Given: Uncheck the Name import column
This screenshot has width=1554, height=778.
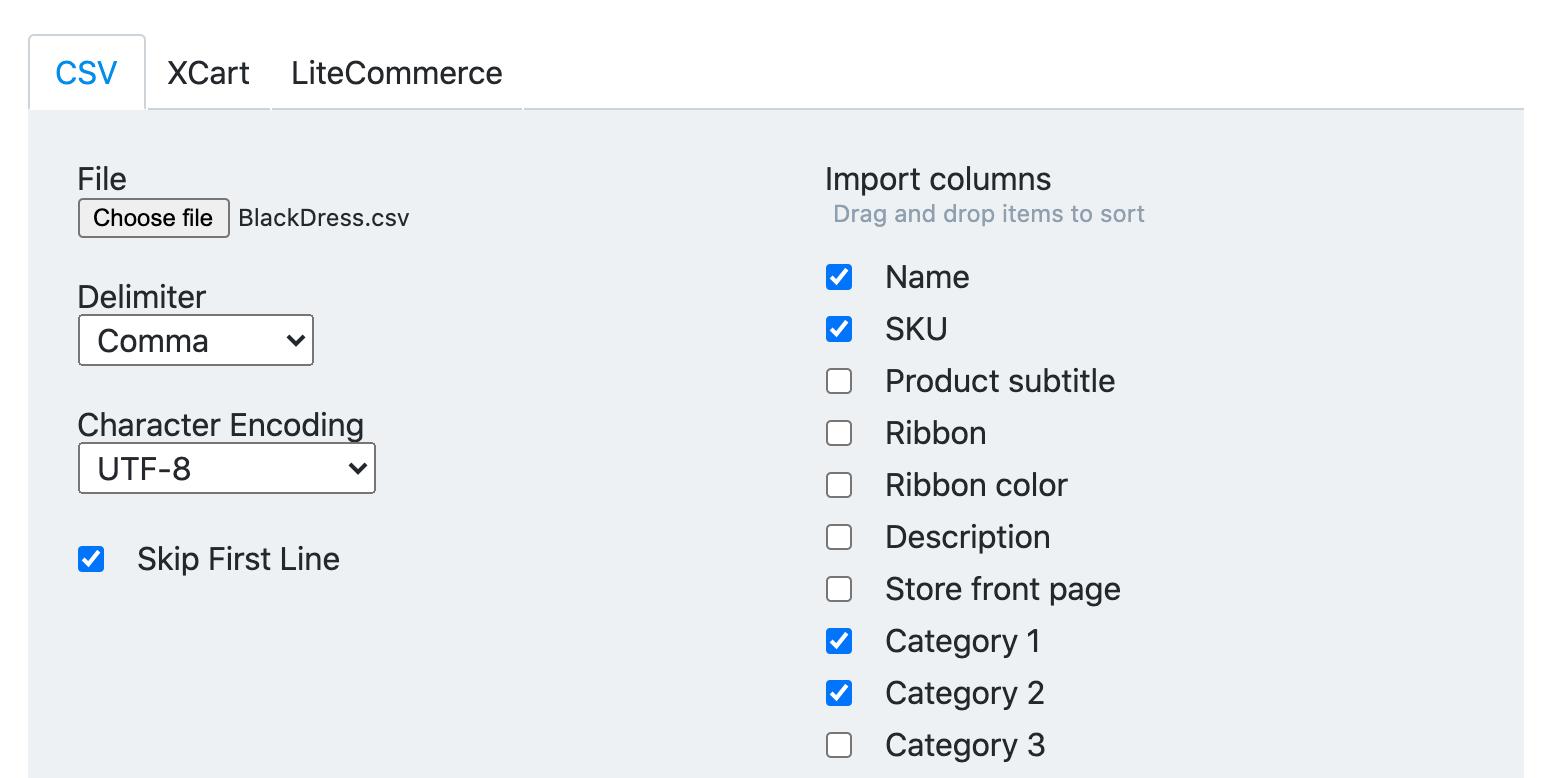Looking at the screenshot, I should 839,277.
